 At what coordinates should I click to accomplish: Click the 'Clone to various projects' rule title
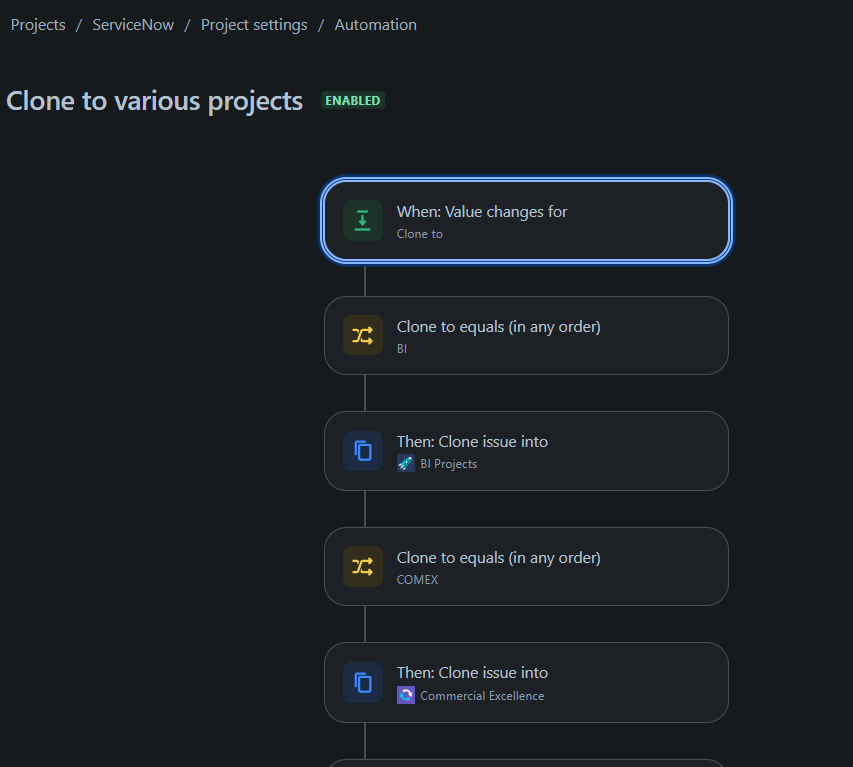(155, 101)
